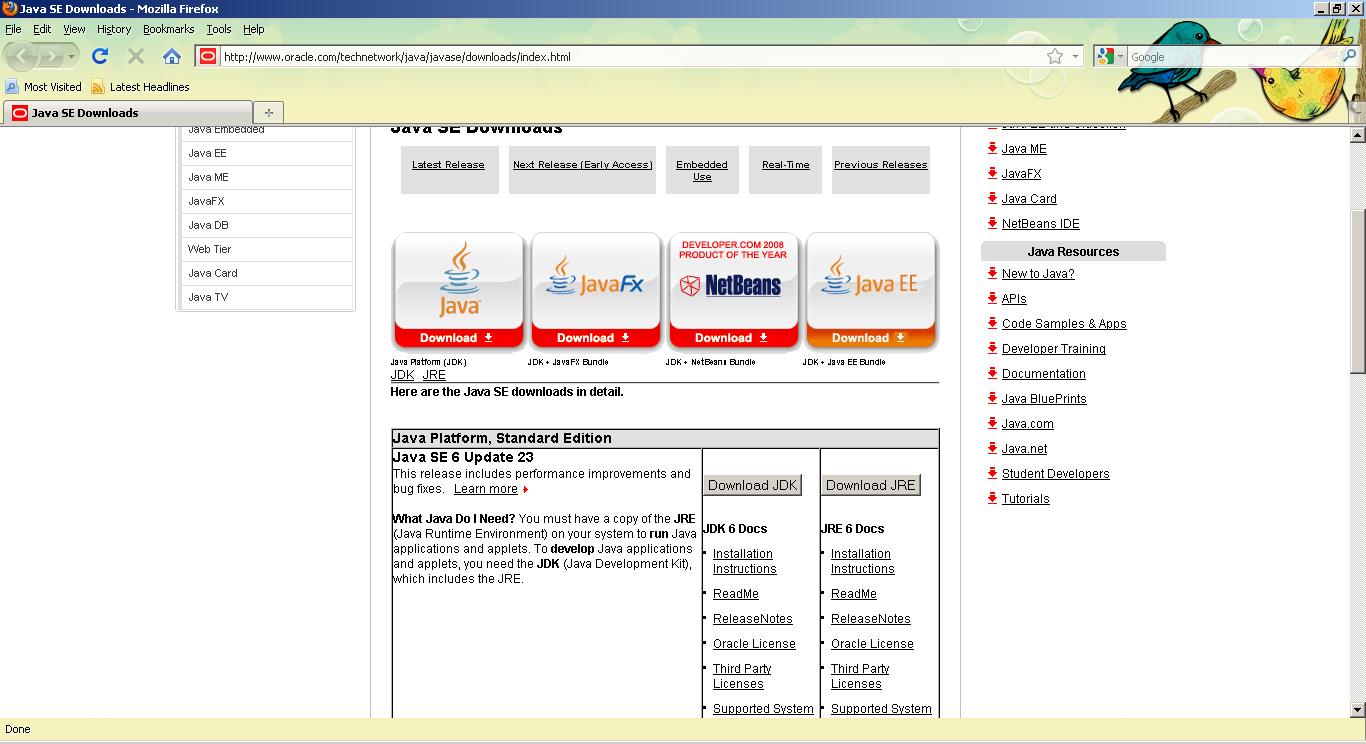1366x744 pixels.
Task: Click the Download JRE button
Action: [871, 485]
